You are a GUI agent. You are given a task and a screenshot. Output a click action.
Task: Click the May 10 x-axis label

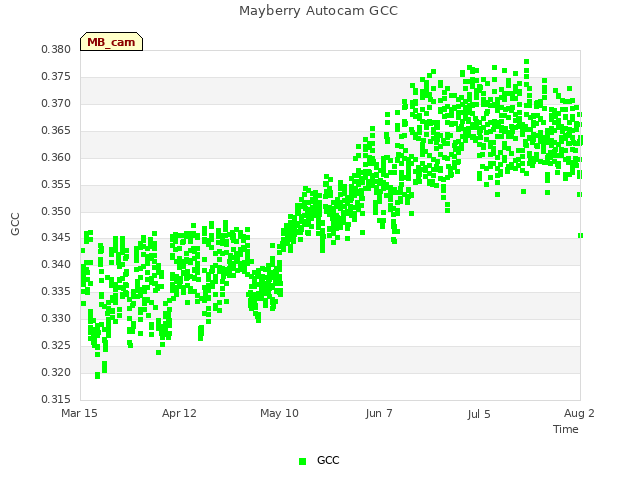279,413
